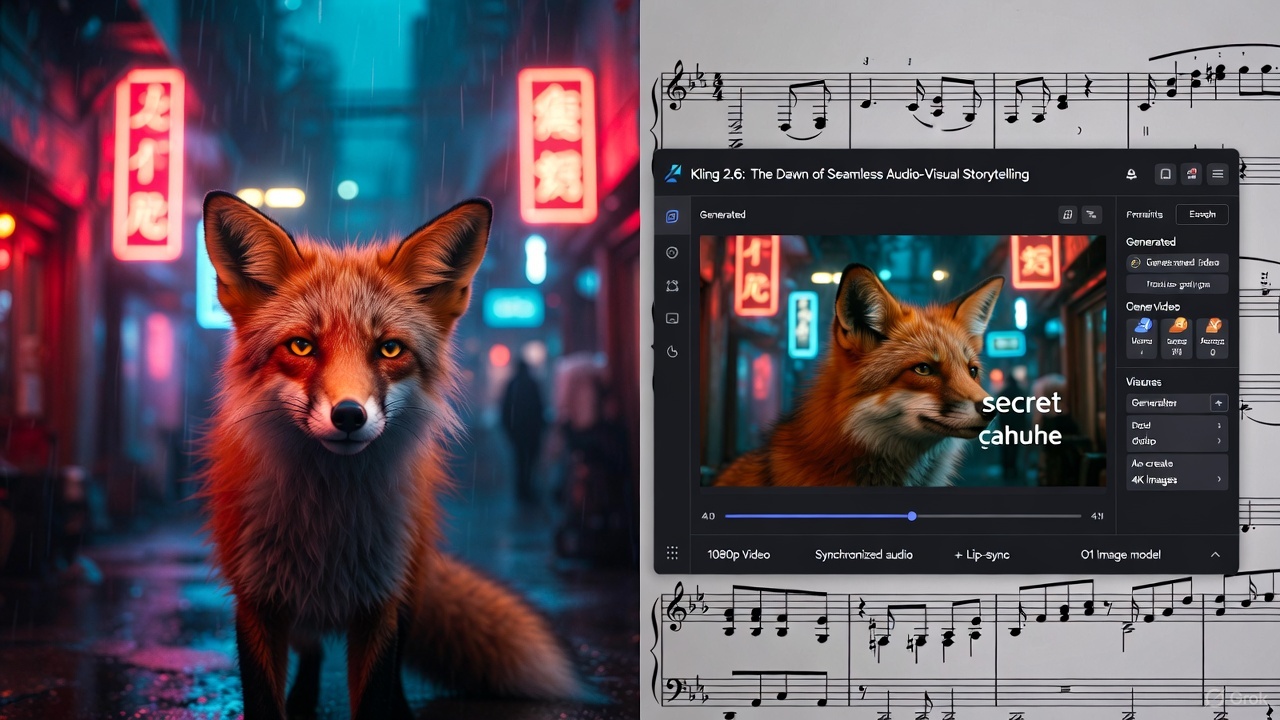Image resolution: width=1280 pixels, height=720 pixels.
Task: Toggle grid view above the generated video
Action: [1067, 214]
